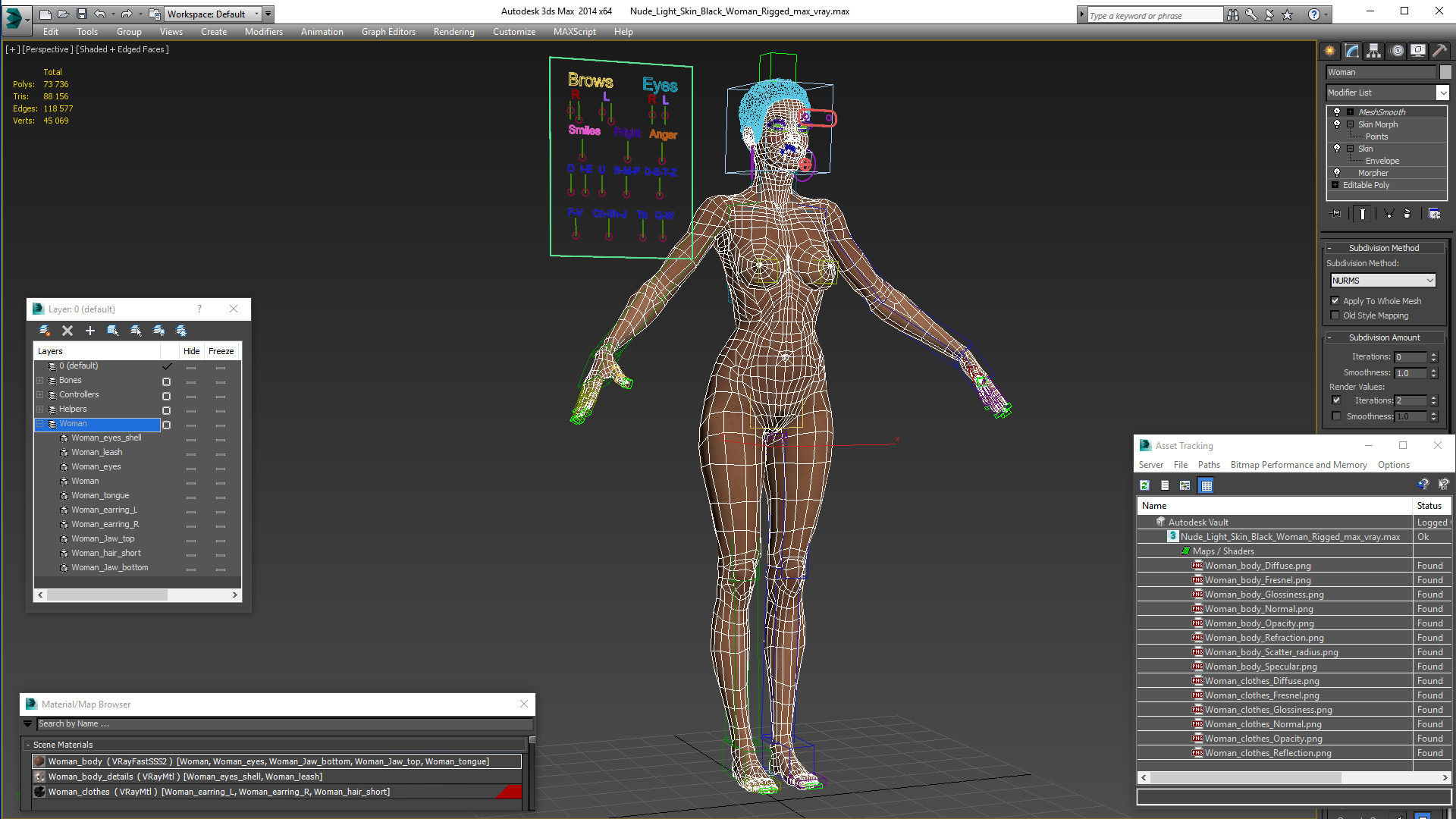Viewport: 1456px width, 819px height.
Task: Enable Render Values Smoothness checkbox
Action: (1336, 416)
